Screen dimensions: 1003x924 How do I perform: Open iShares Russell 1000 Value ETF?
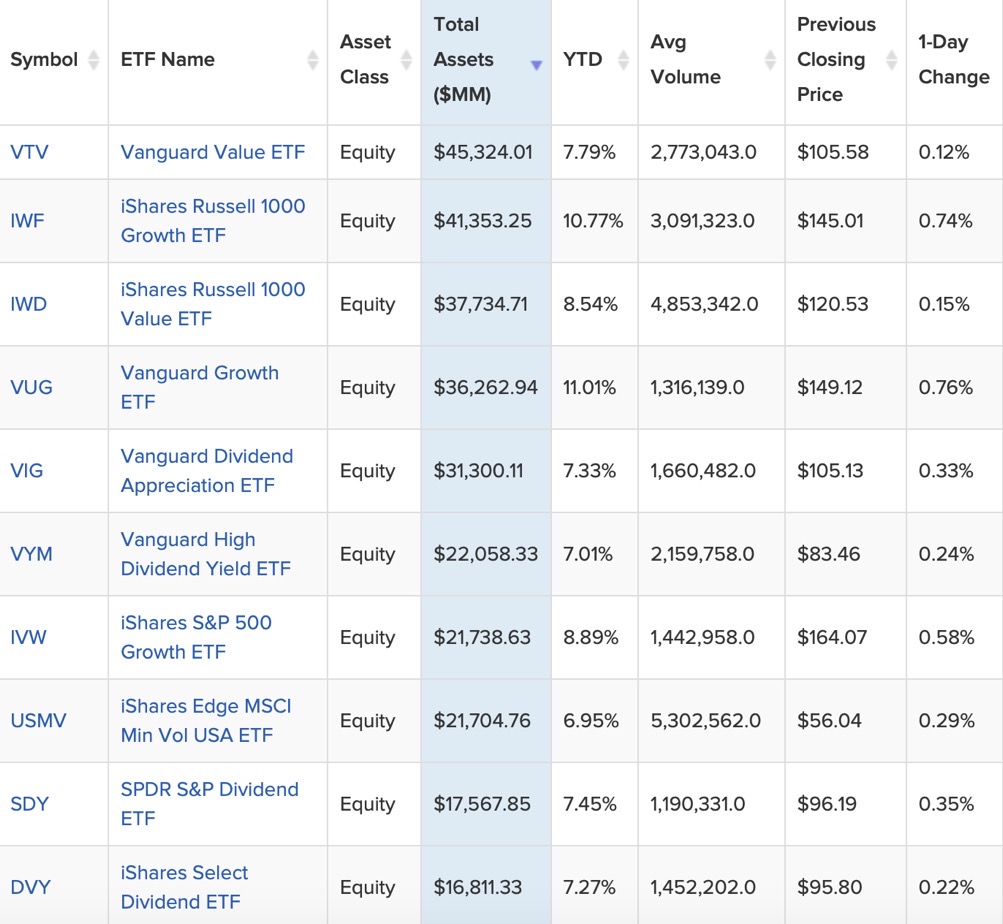pos(213,304)
